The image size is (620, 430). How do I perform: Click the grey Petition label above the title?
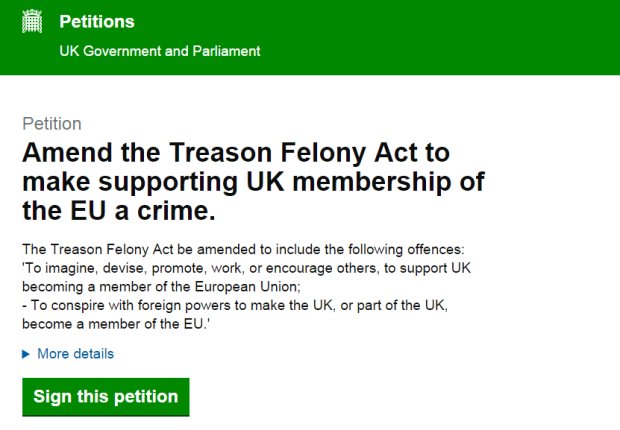pos(52,125)
